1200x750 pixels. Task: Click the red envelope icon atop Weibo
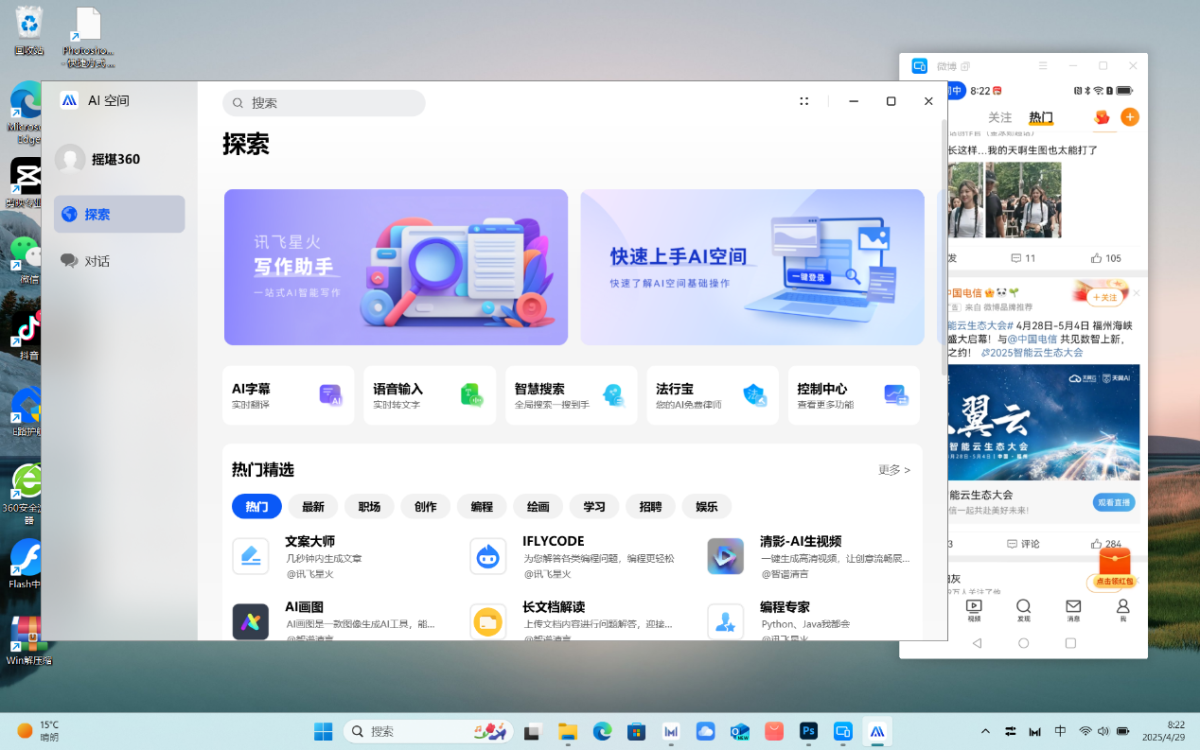tap(1102, 117)
